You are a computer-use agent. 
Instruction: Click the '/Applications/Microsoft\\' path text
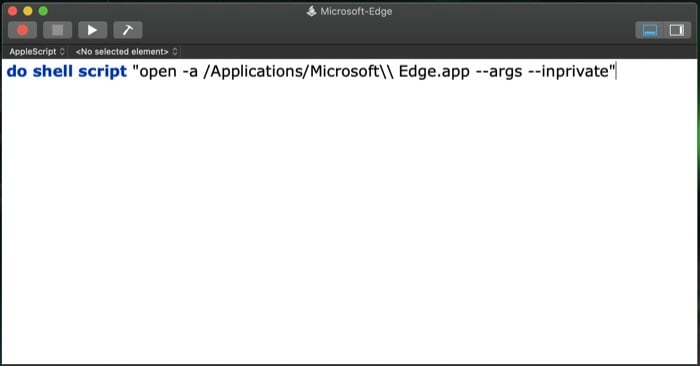click(299, 71)
